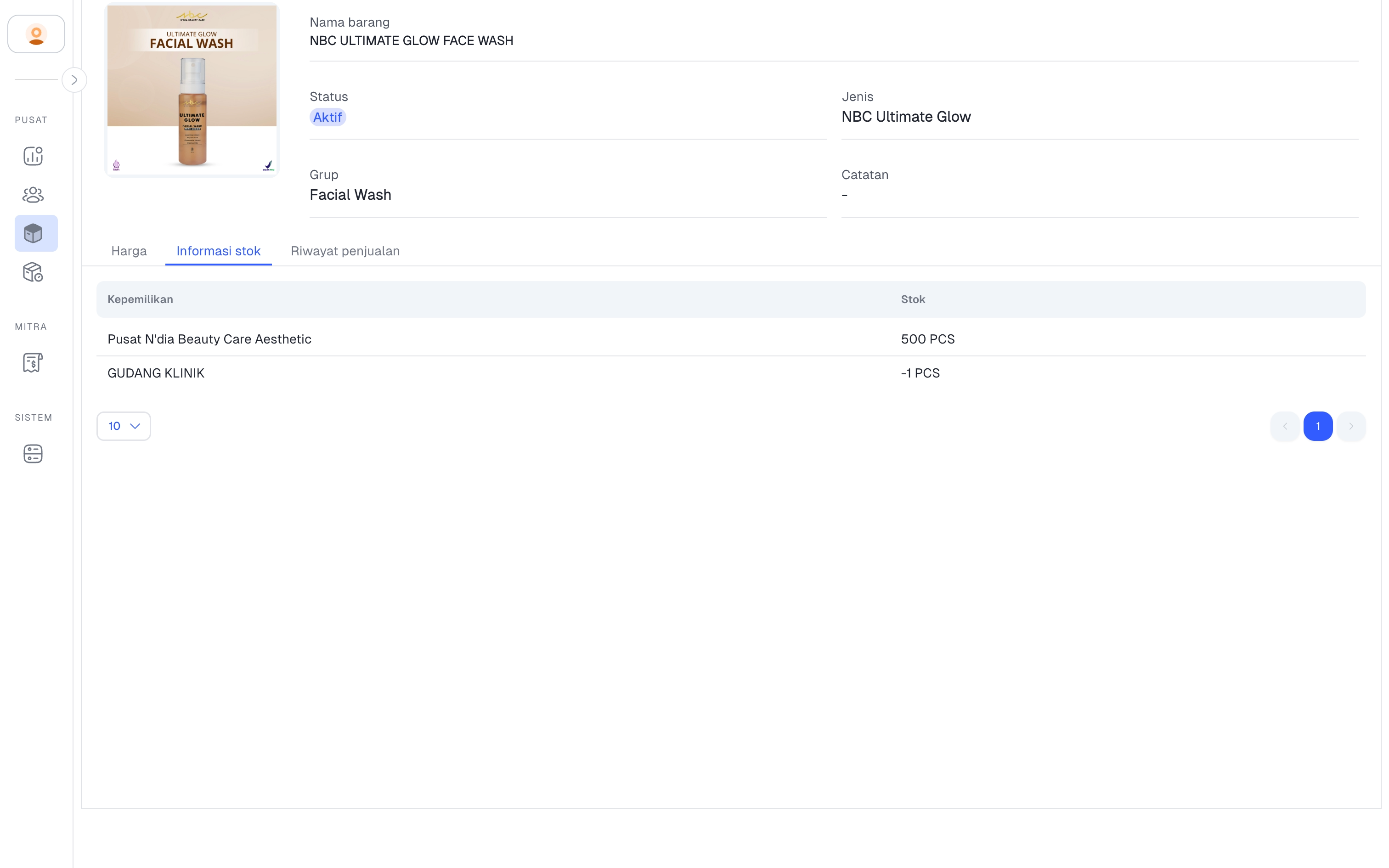Click the product name NBC ULTIMATE GLOW FACE WASH

[412, 41]
